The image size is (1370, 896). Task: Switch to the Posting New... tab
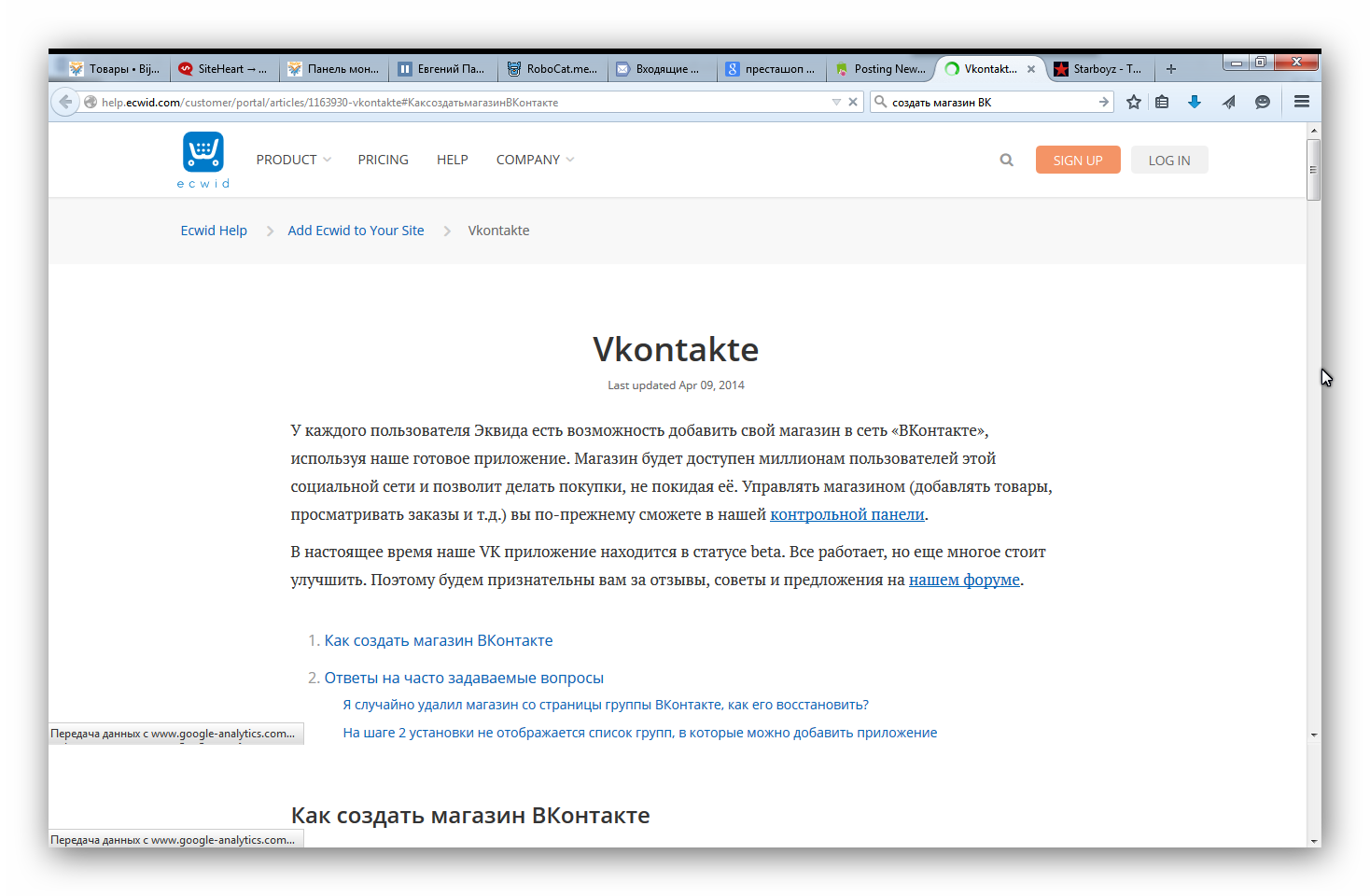pos(881,69)
